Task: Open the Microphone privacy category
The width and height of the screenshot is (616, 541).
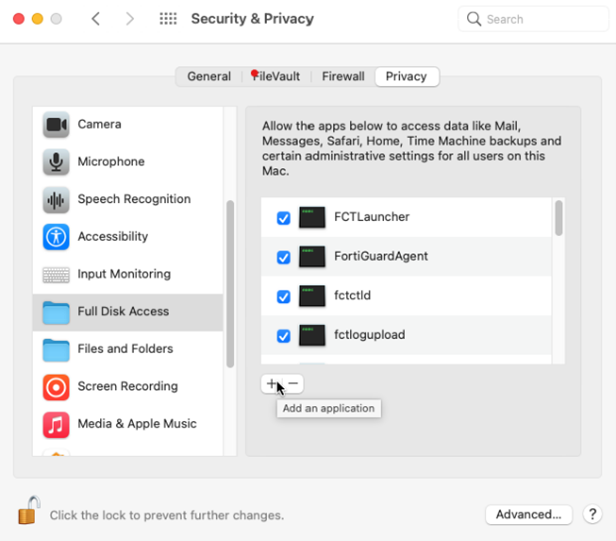Action: (110, 162)
